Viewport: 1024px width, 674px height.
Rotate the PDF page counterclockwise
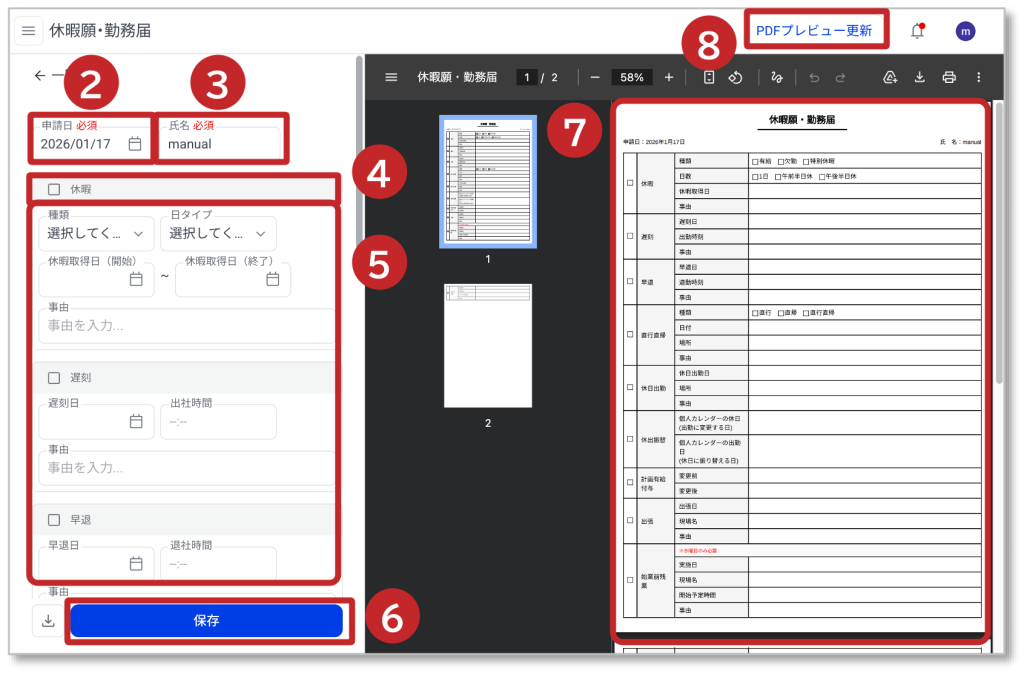735,77
